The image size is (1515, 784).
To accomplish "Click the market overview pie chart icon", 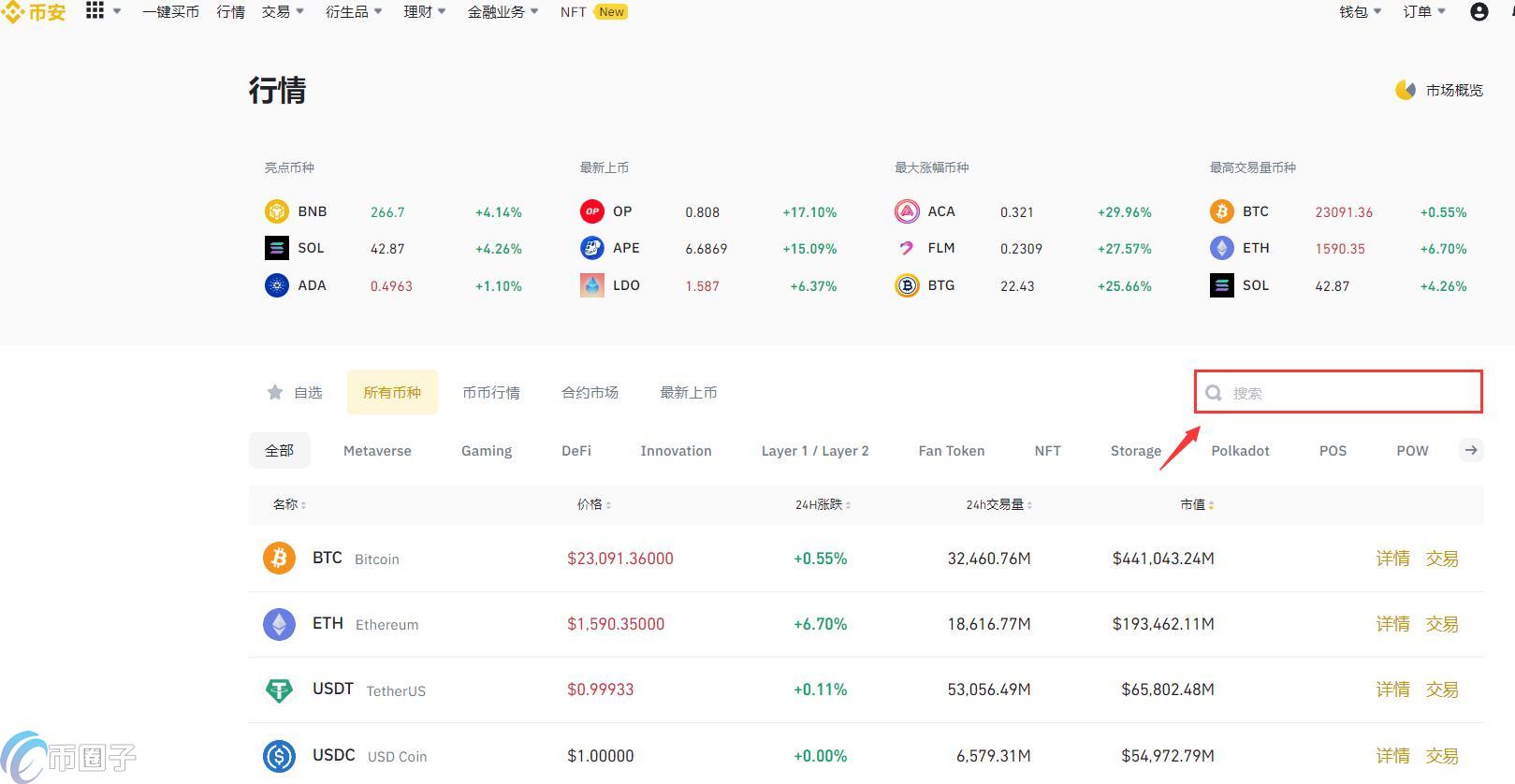I will [1405, 90].
